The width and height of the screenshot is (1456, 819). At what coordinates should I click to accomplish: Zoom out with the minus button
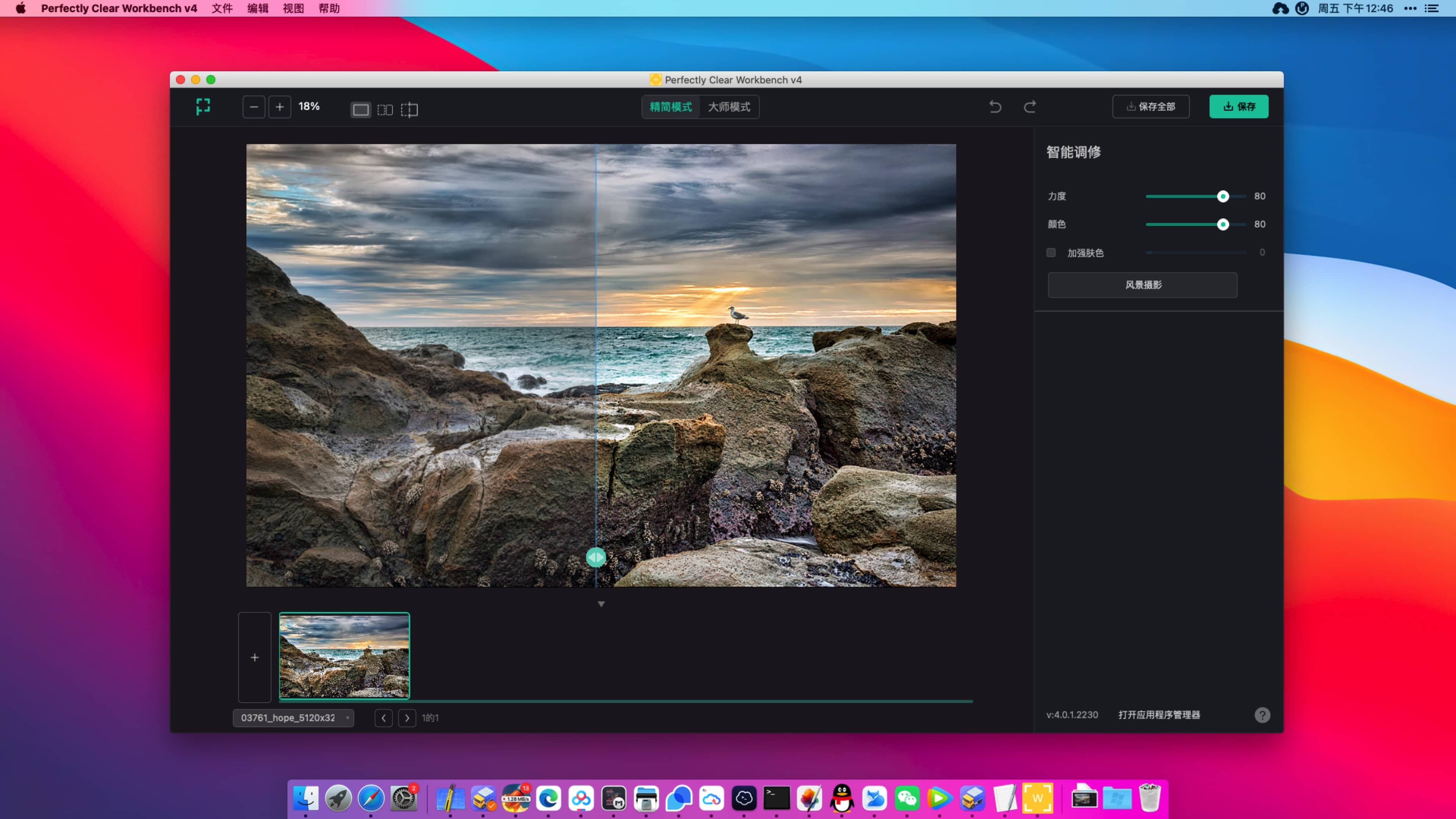point(254,107)
